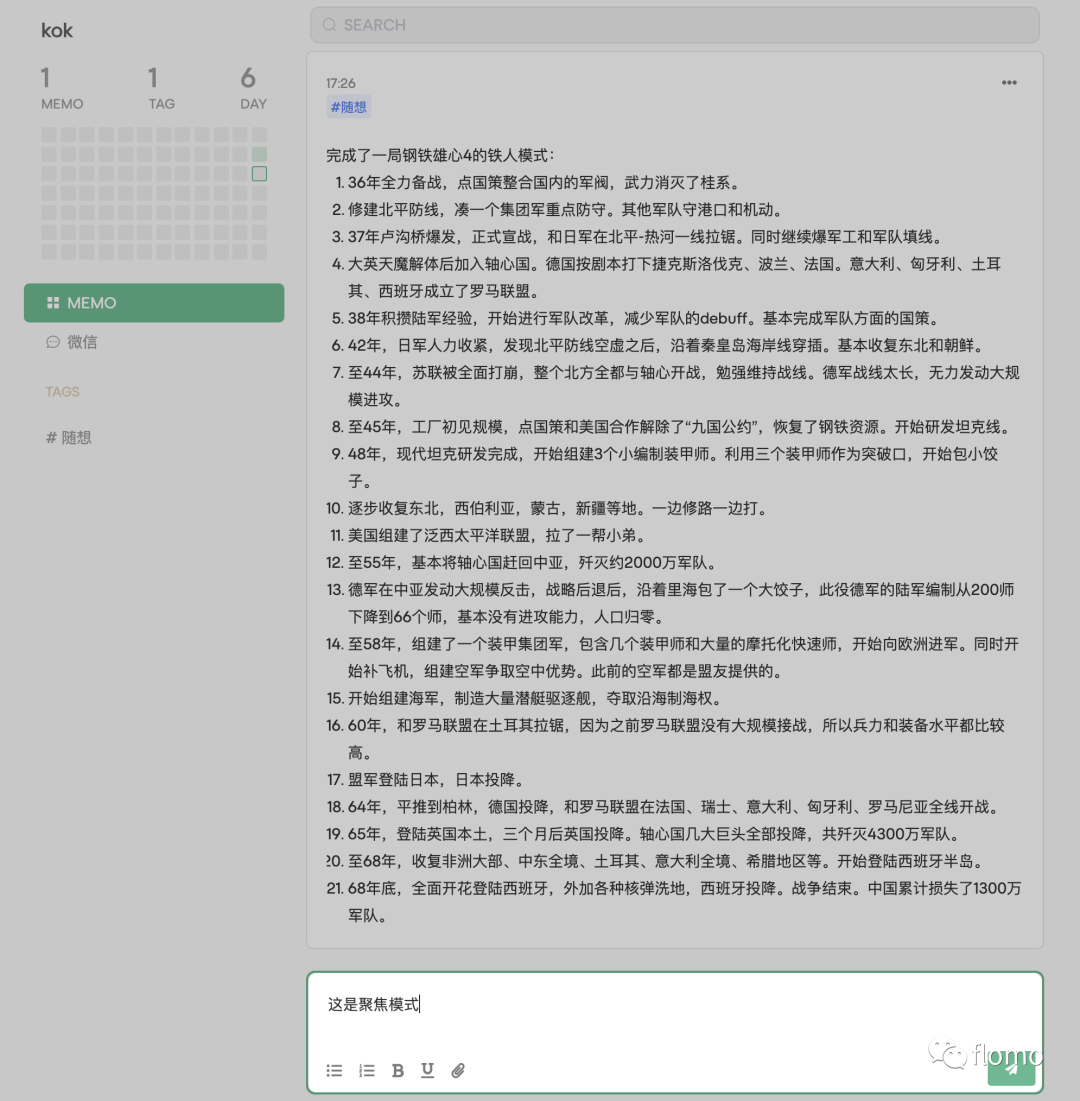Screen dimensions: 1080x1101
Task: Click list item about 卢沟桥爆发
Action: 638,237
